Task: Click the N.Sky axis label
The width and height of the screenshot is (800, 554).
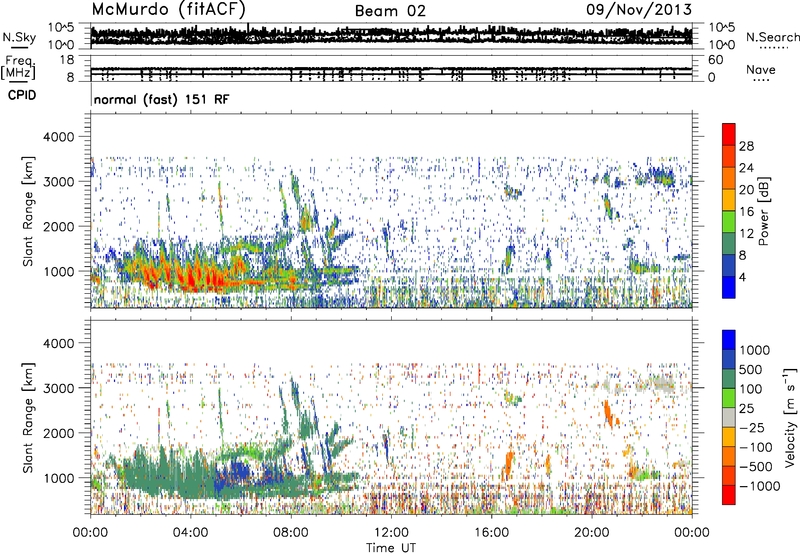Action: pos(19,37)
